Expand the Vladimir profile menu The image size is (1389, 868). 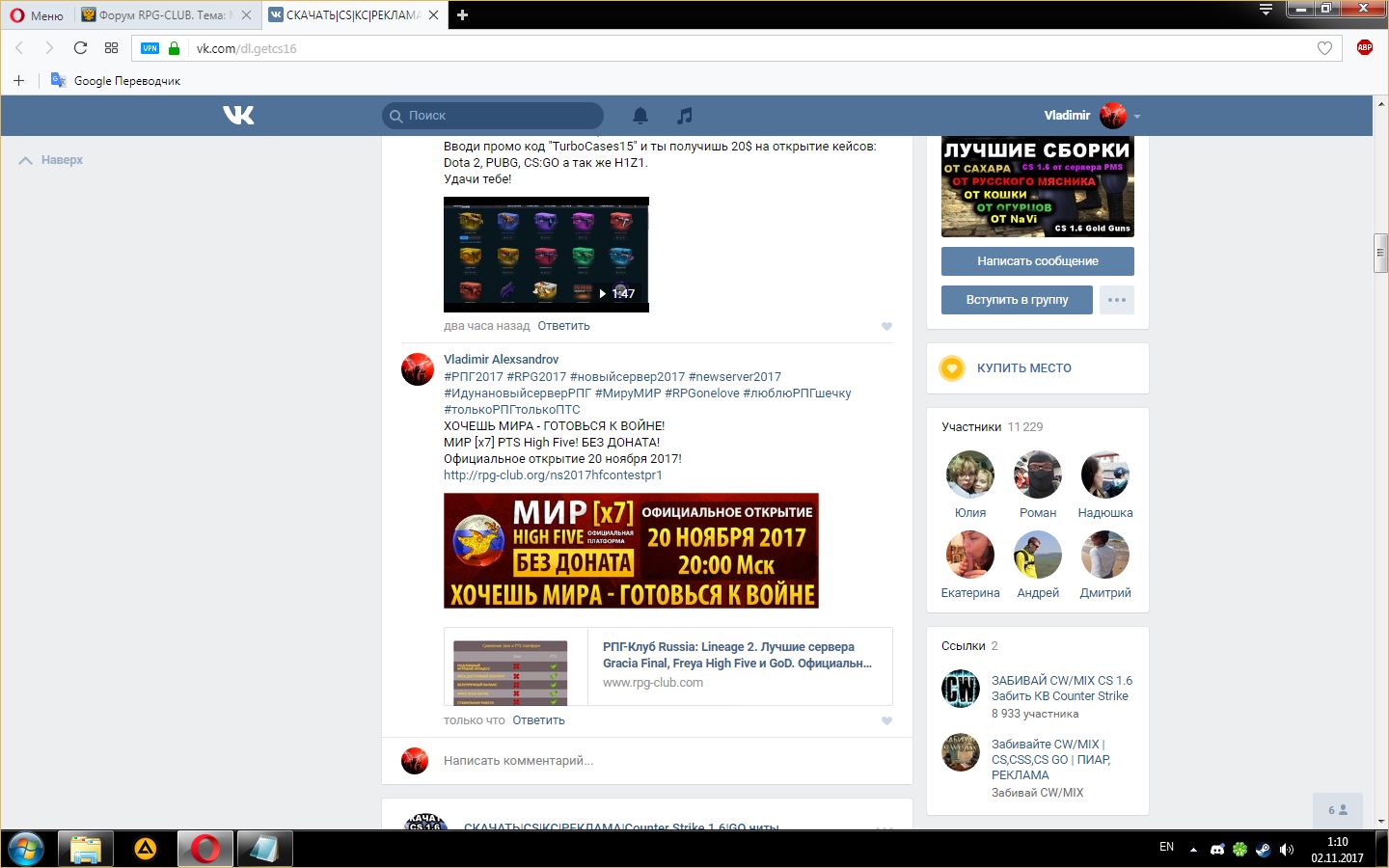[x=1092, y=116]
